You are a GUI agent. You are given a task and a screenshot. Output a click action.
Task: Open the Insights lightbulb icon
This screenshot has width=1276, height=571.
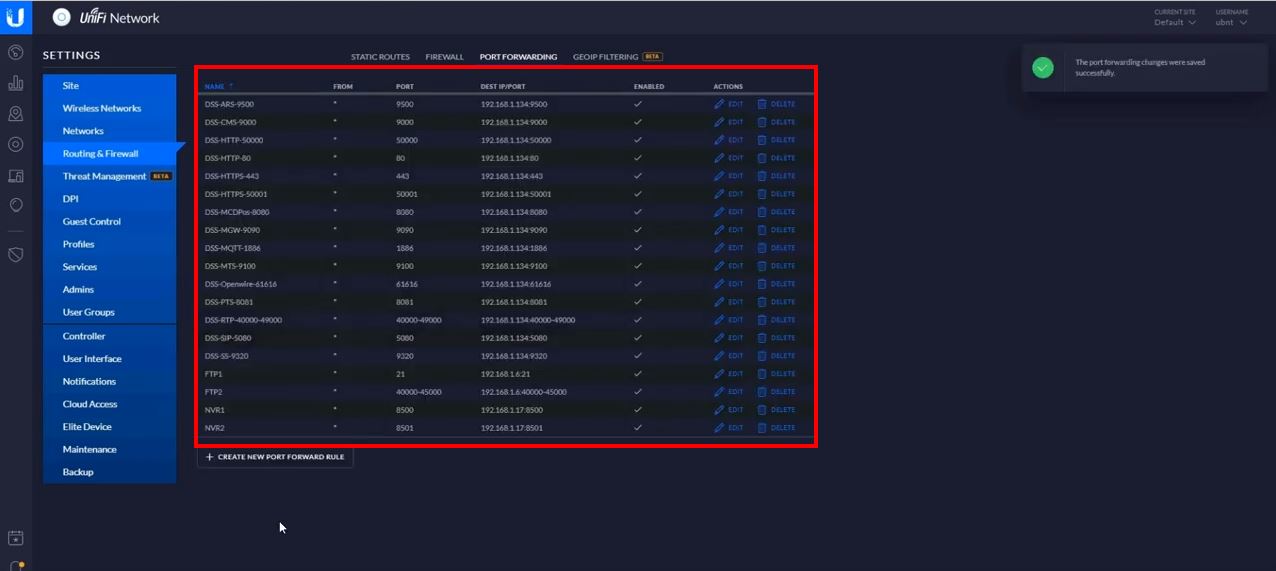pyautogui.click(x=15, y=205)
